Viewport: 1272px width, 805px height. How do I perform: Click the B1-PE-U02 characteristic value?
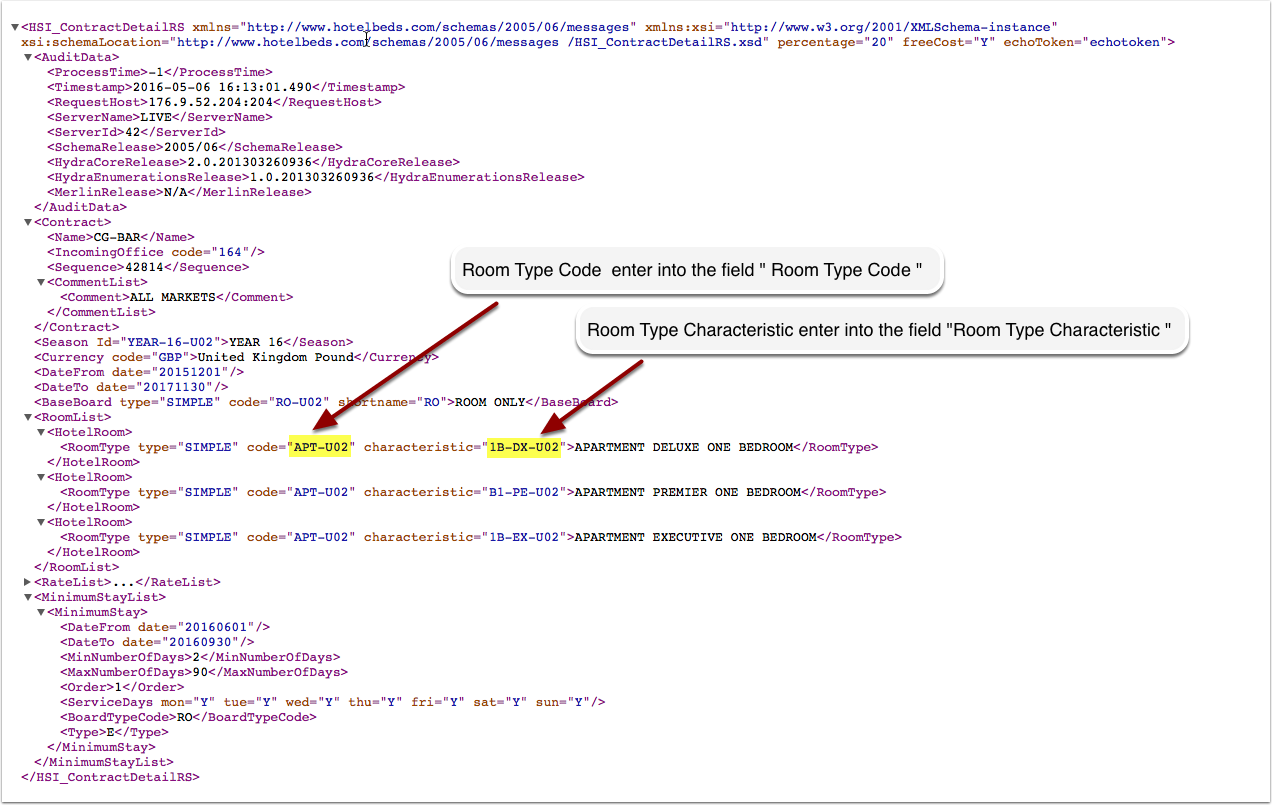tap(524, 492)
